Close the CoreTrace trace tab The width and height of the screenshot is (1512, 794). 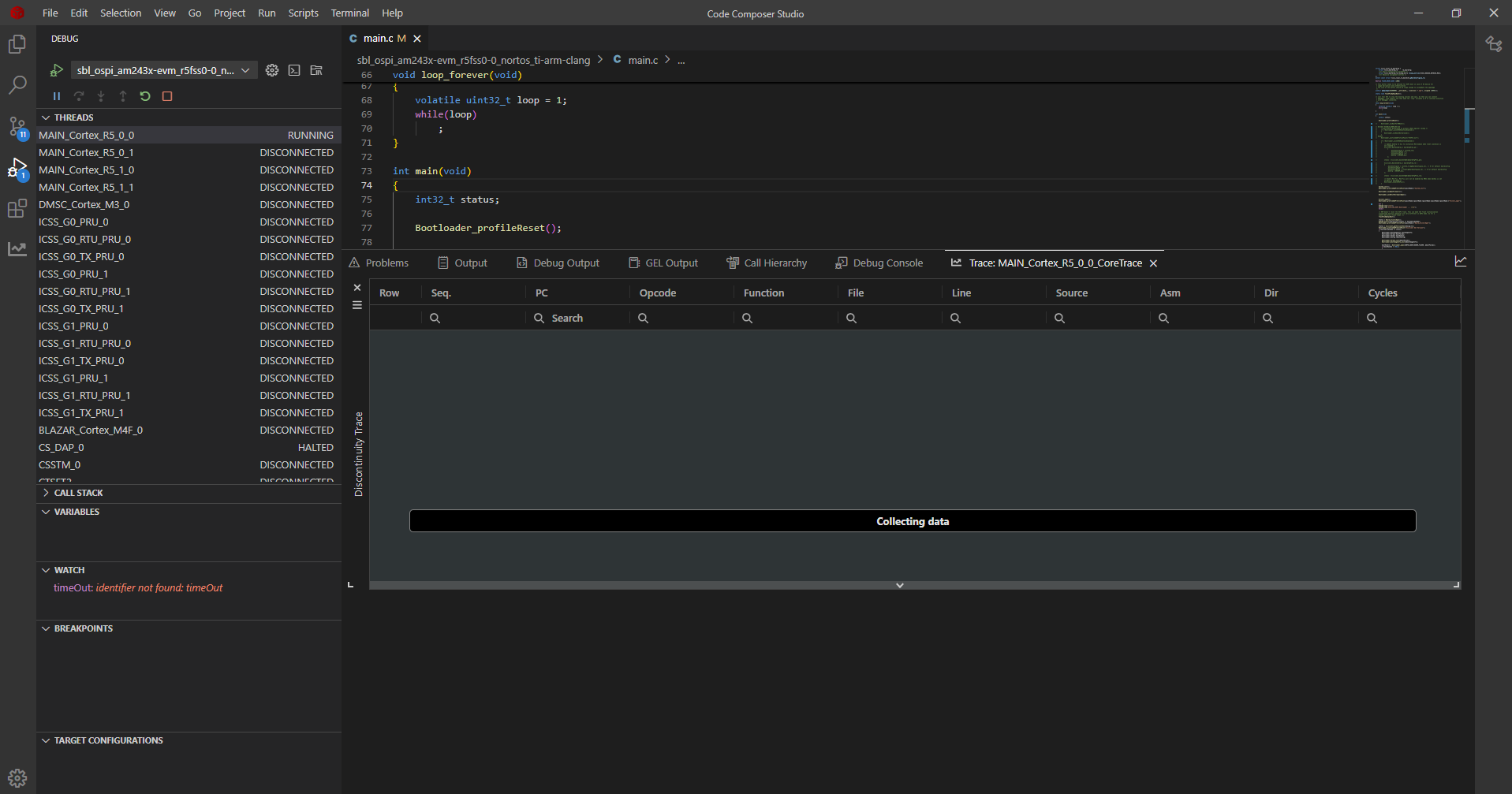[x=1153, y=263]
